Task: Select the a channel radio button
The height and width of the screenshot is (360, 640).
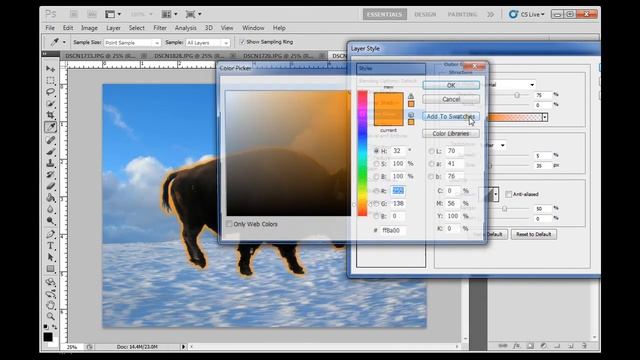Action: point(431,164)
